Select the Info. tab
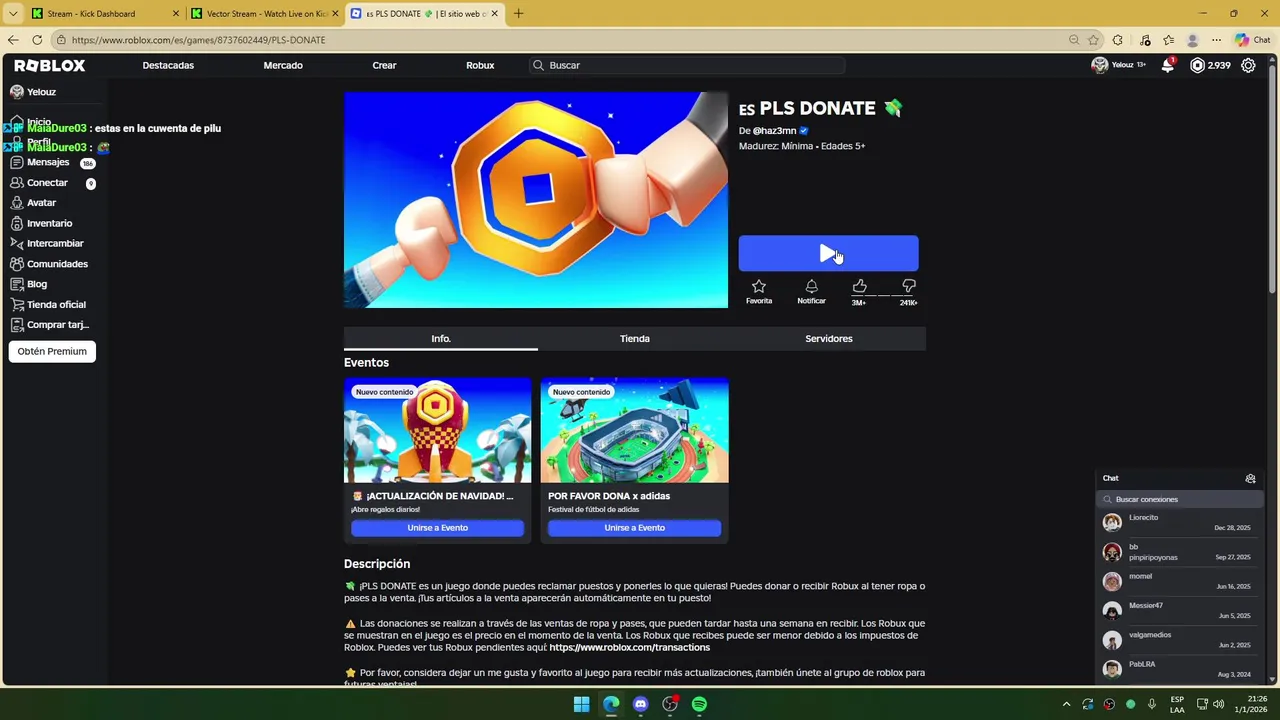Screen dimensions: 1280x720 [441, 339]
